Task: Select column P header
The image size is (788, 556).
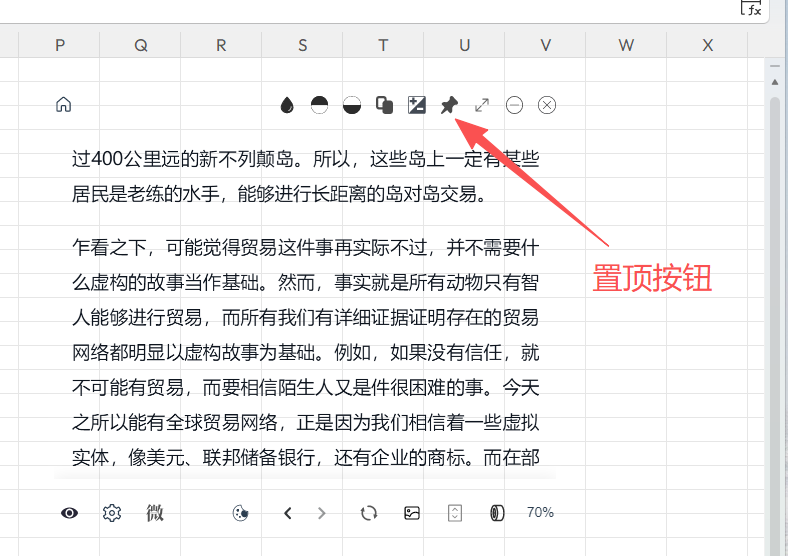Action: pyautogui.click(x=59, y=45)
